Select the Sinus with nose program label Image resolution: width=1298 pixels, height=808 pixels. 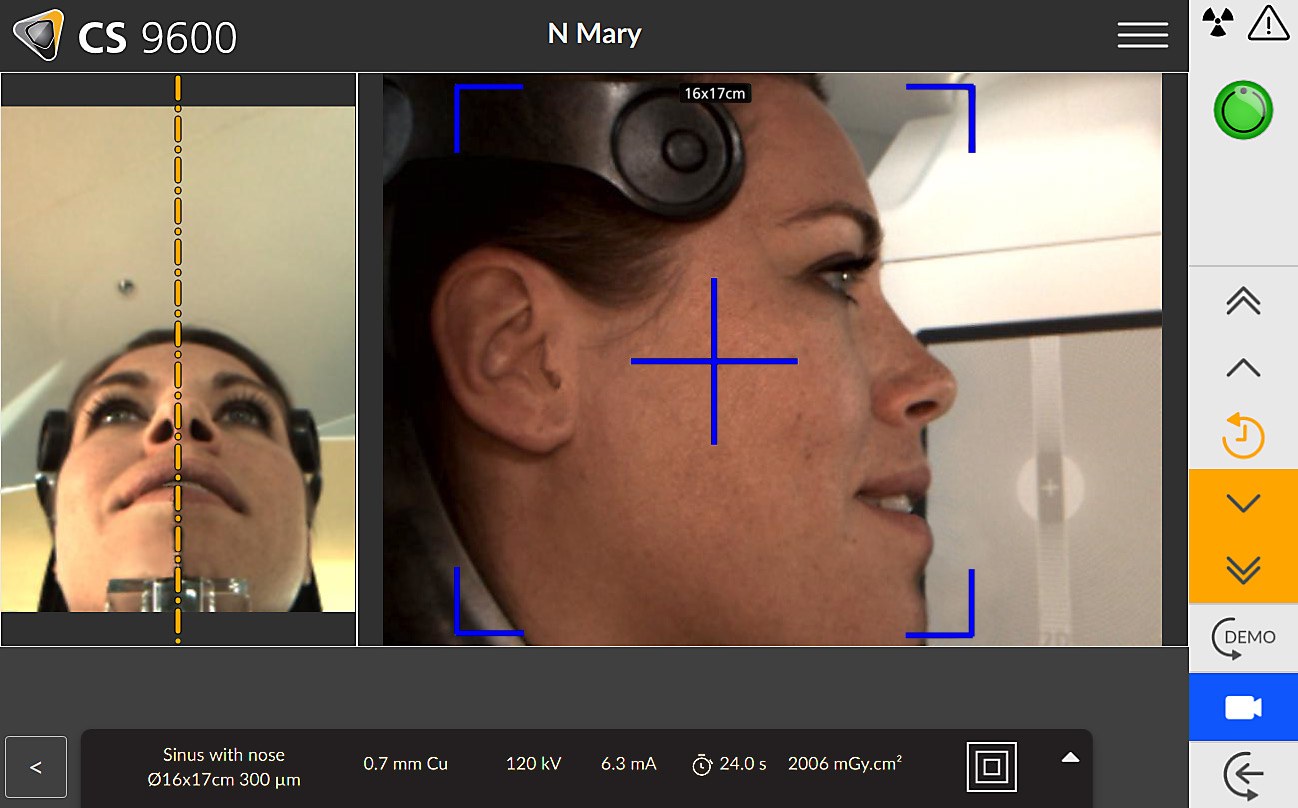(x=224, y=755)
